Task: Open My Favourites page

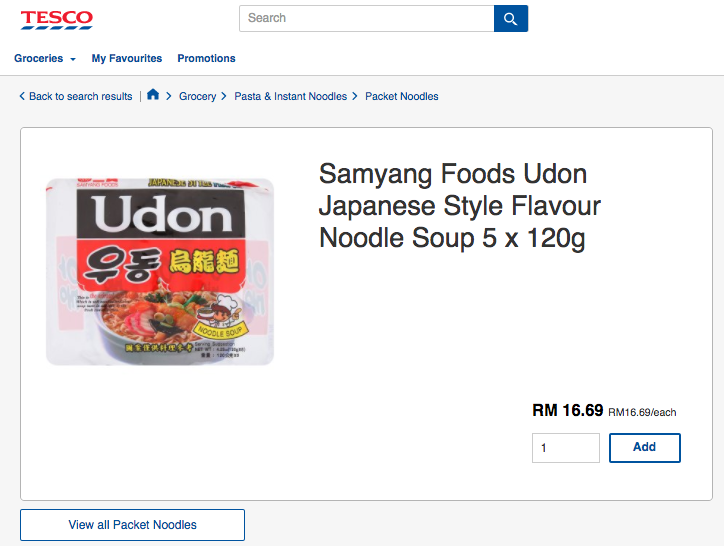Action: [x=127, y=59]
